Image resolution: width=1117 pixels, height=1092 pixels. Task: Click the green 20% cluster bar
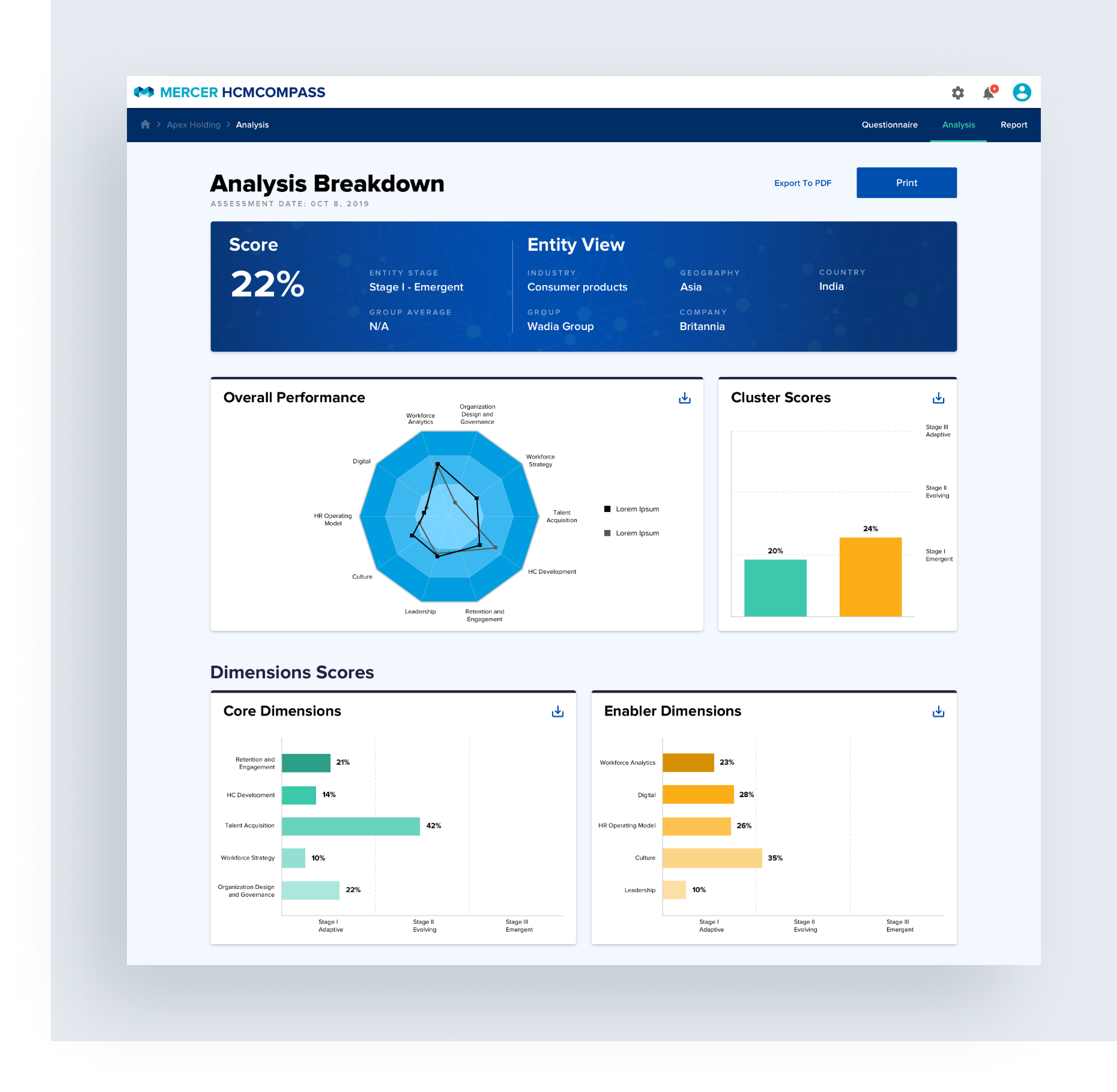[775, 588]
